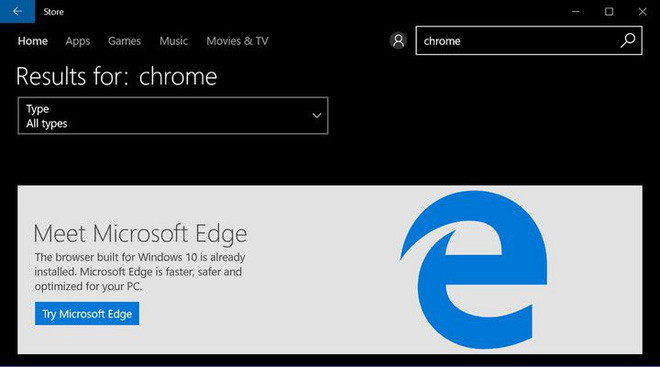Viewport: 660px width, 367px height.
Task: Click the Edge browser description paragraph
Action: coord(140,271)
